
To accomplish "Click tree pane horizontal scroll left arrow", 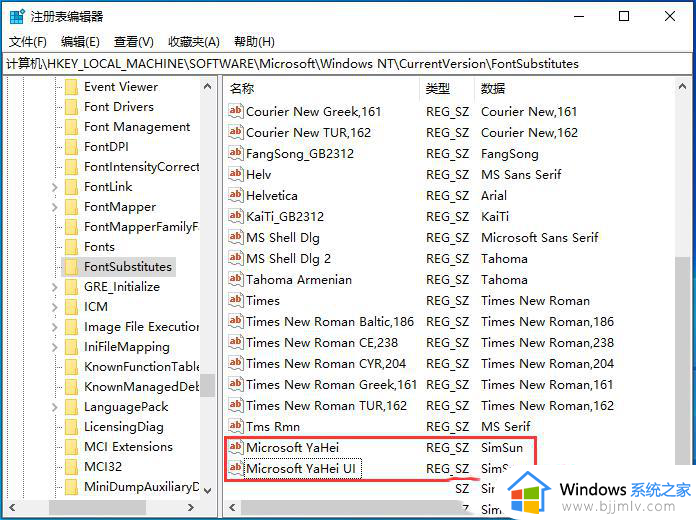I will (12, 507).
